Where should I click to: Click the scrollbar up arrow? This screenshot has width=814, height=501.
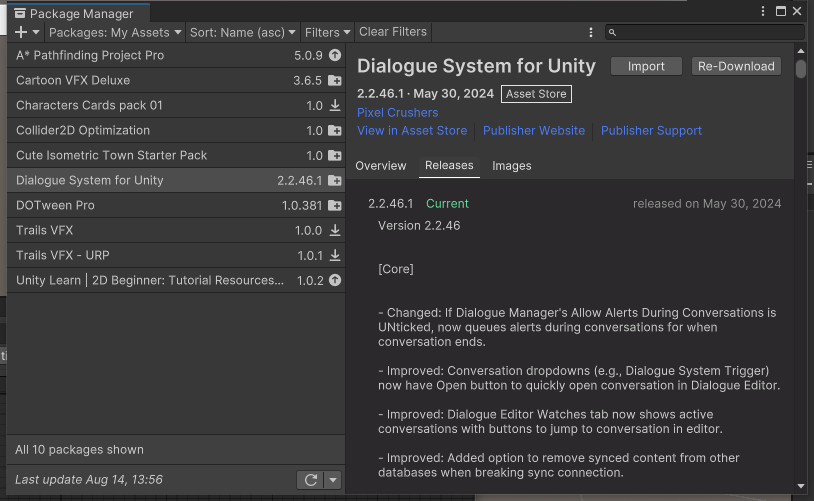click(801, 51)
